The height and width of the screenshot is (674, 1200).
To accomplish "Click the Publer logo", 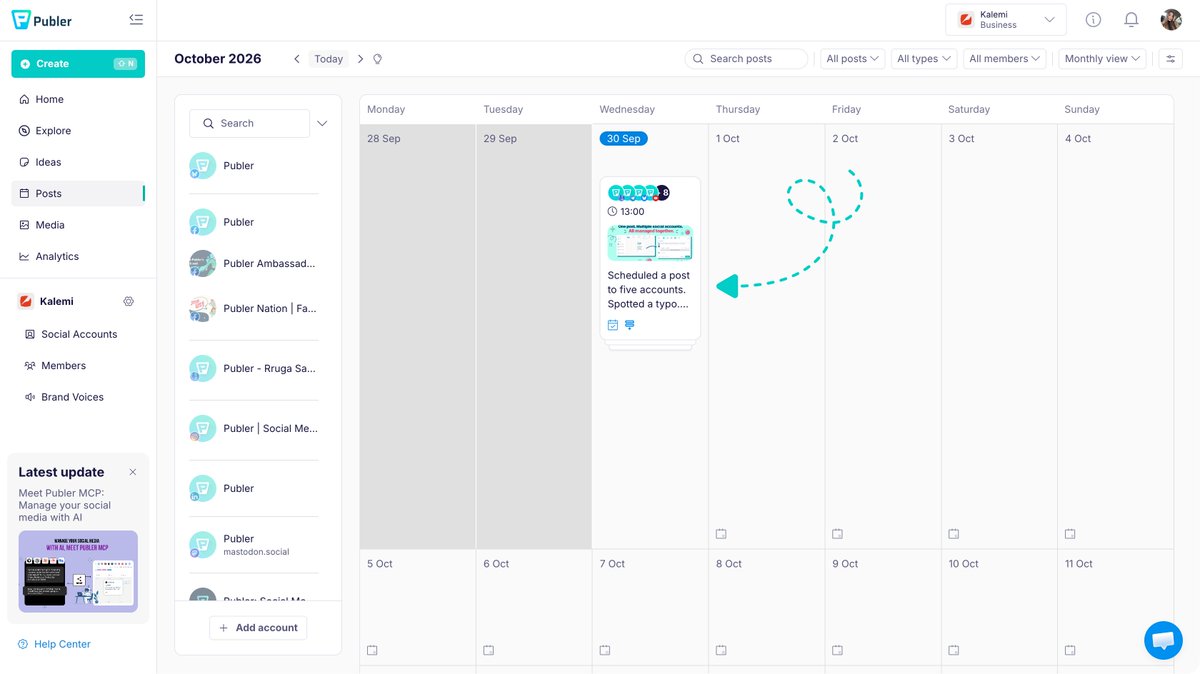I will (42, 20).
